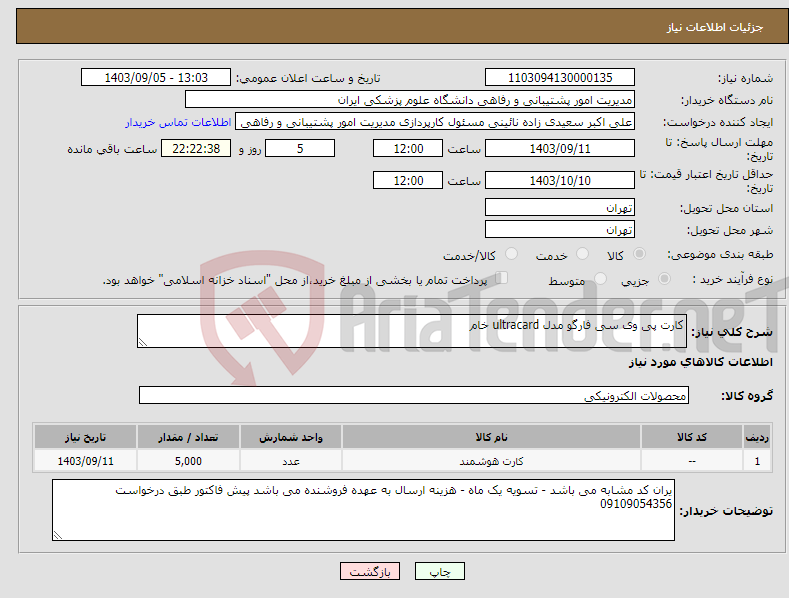
Task: Click the buyer organization name field
Action: tap(410, 100)
